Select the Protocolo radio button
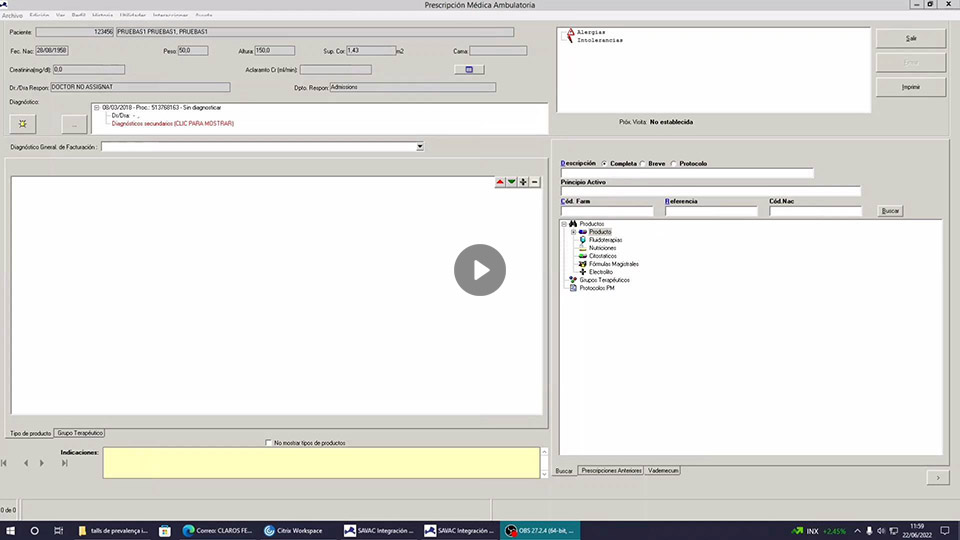This screenshot has height=540, width=960. 674,163
